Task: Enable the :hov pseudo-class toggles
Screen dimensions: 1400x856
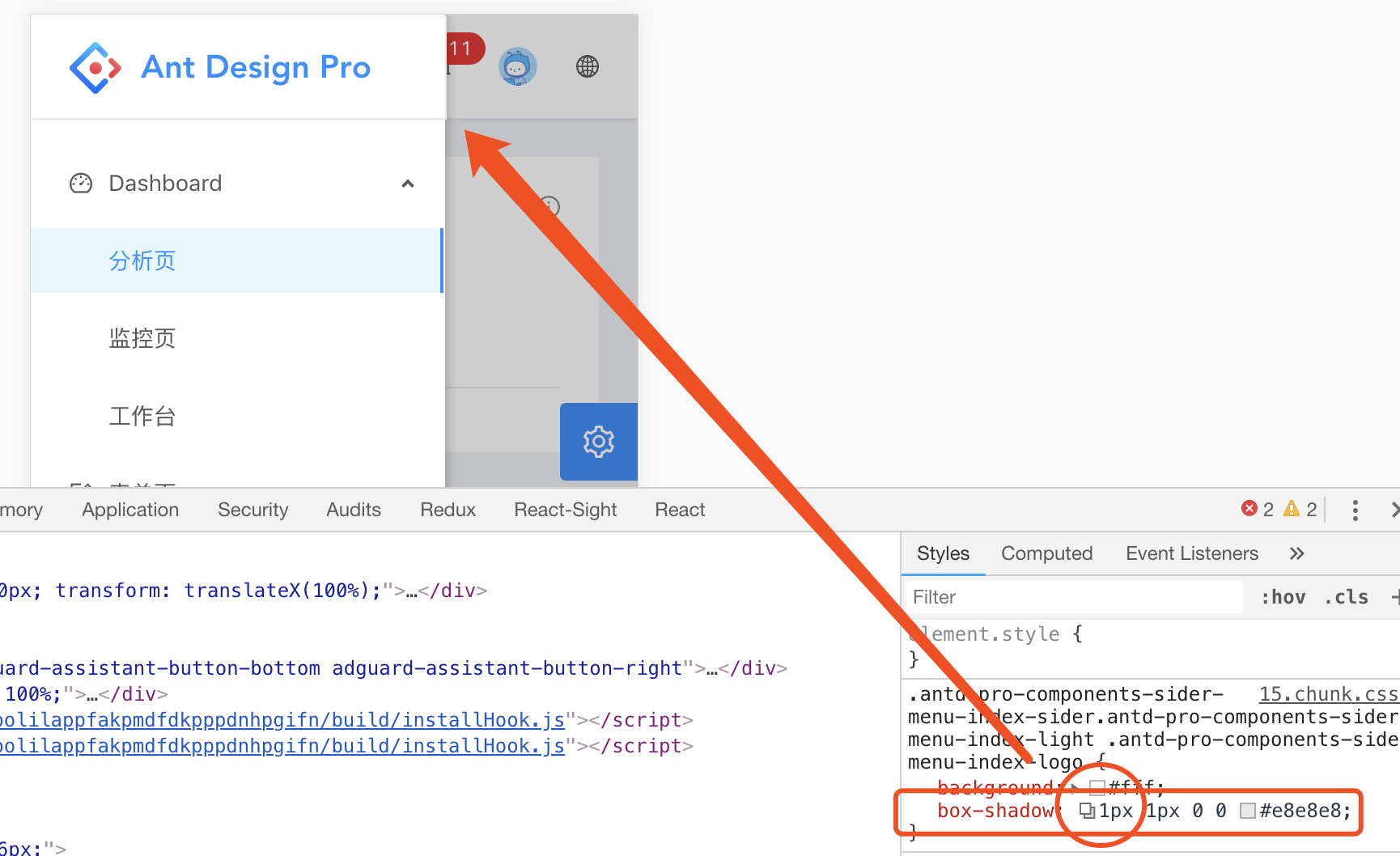Action: [1283, 597]
